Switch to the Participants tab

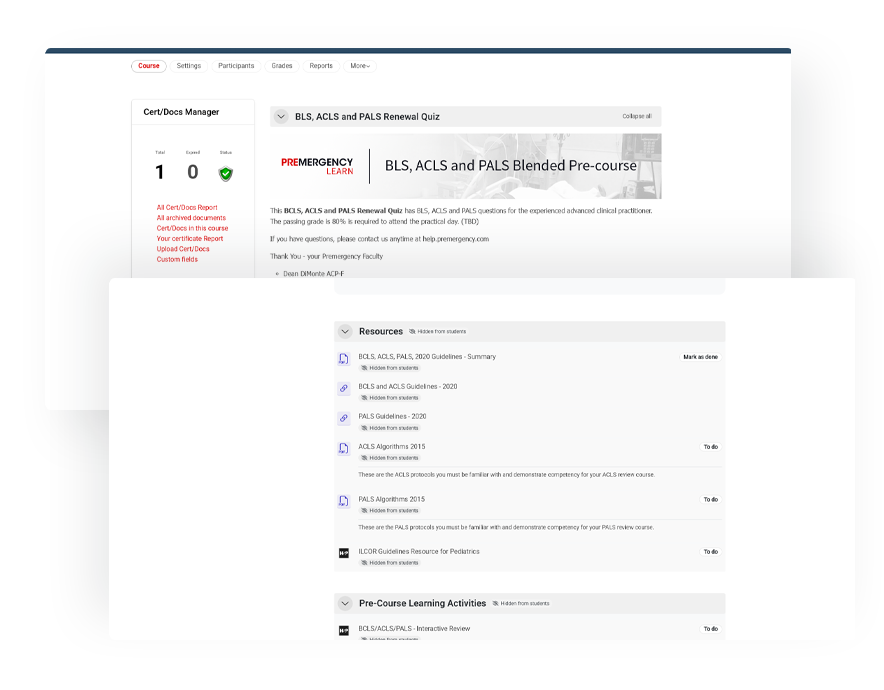point(236,66)
